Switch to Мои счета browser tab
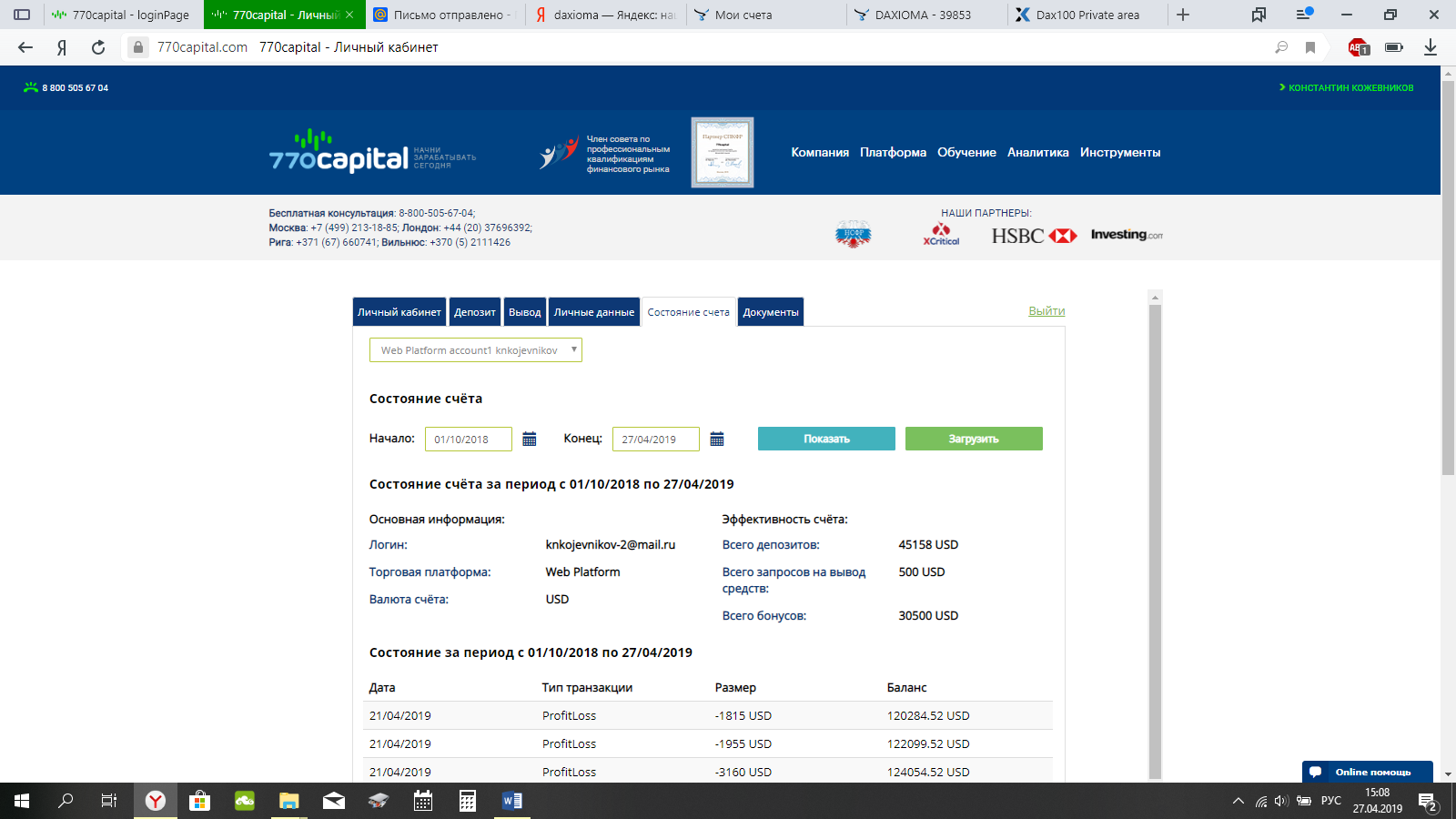The height and width of the screenshot is (819, 1456). click(766, 15)
